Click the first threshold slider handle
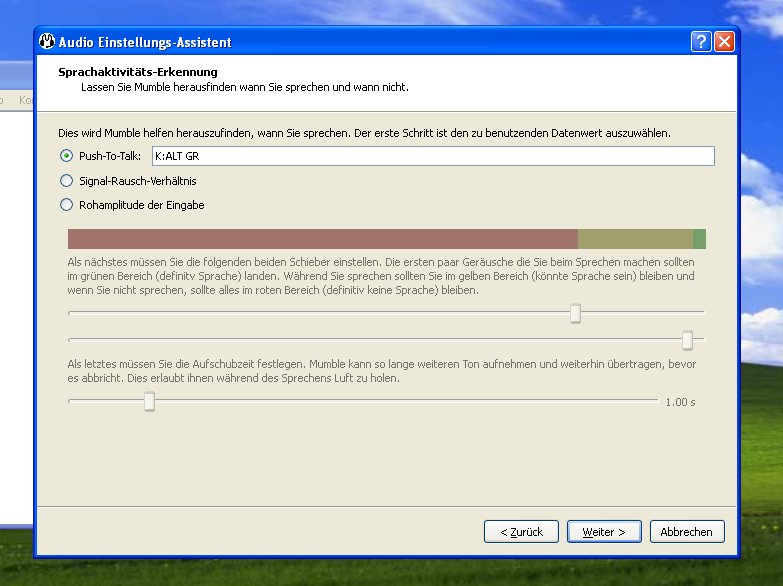The width and height of the screenshot is (783, 586). click(575, 314)
